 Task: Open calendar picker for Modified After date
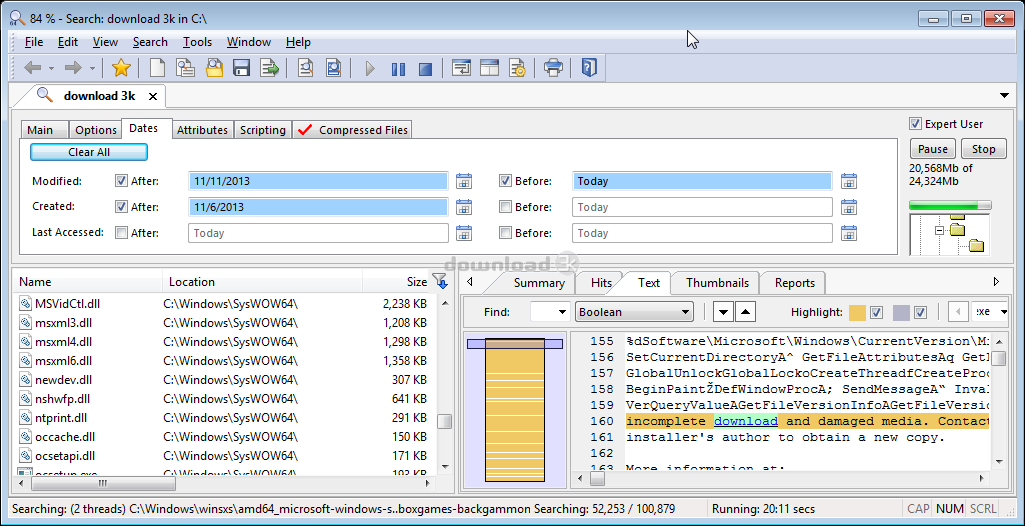(463, 182)
